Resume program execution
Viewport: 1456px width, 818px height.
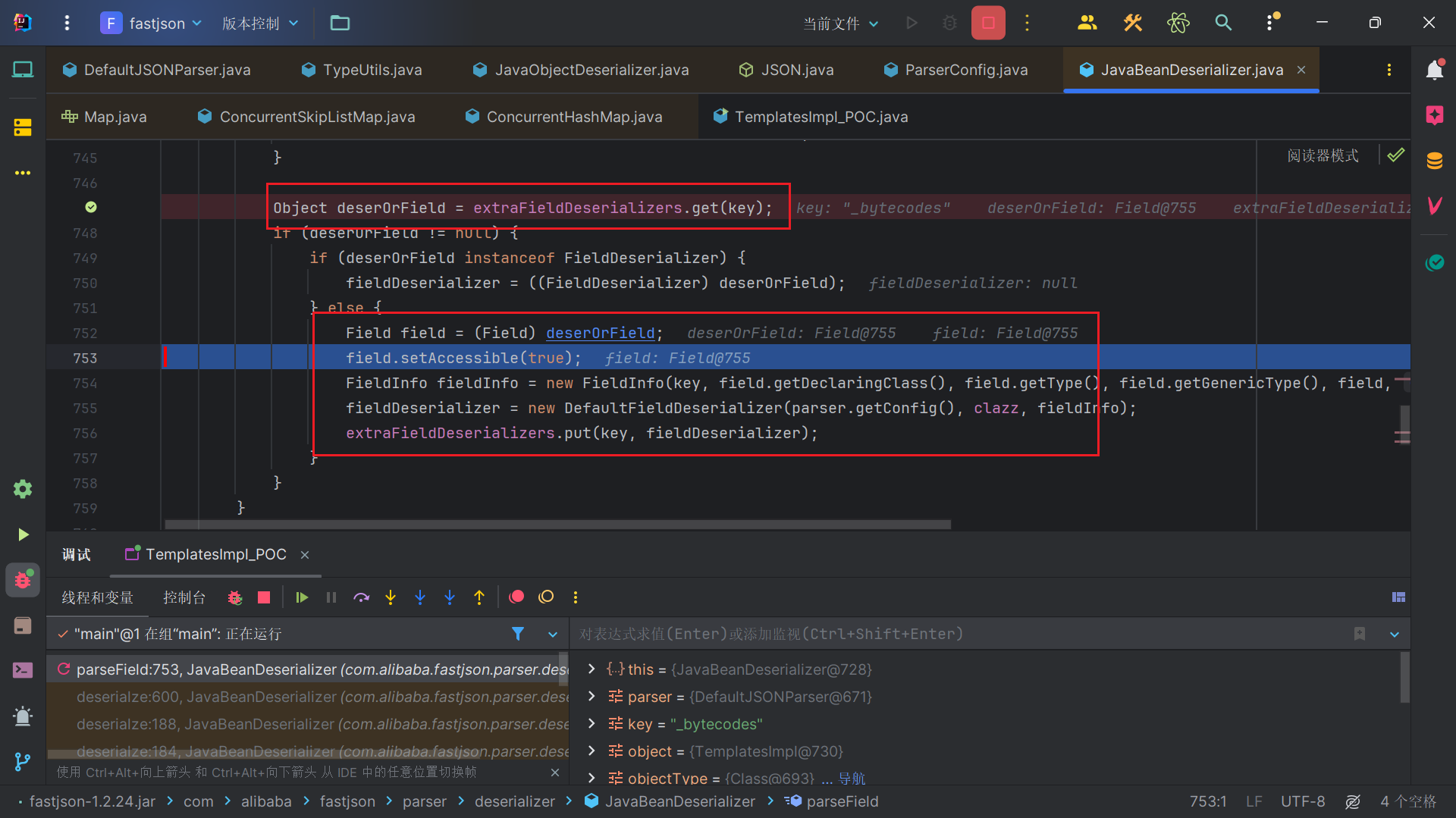(x=302, y=597)
